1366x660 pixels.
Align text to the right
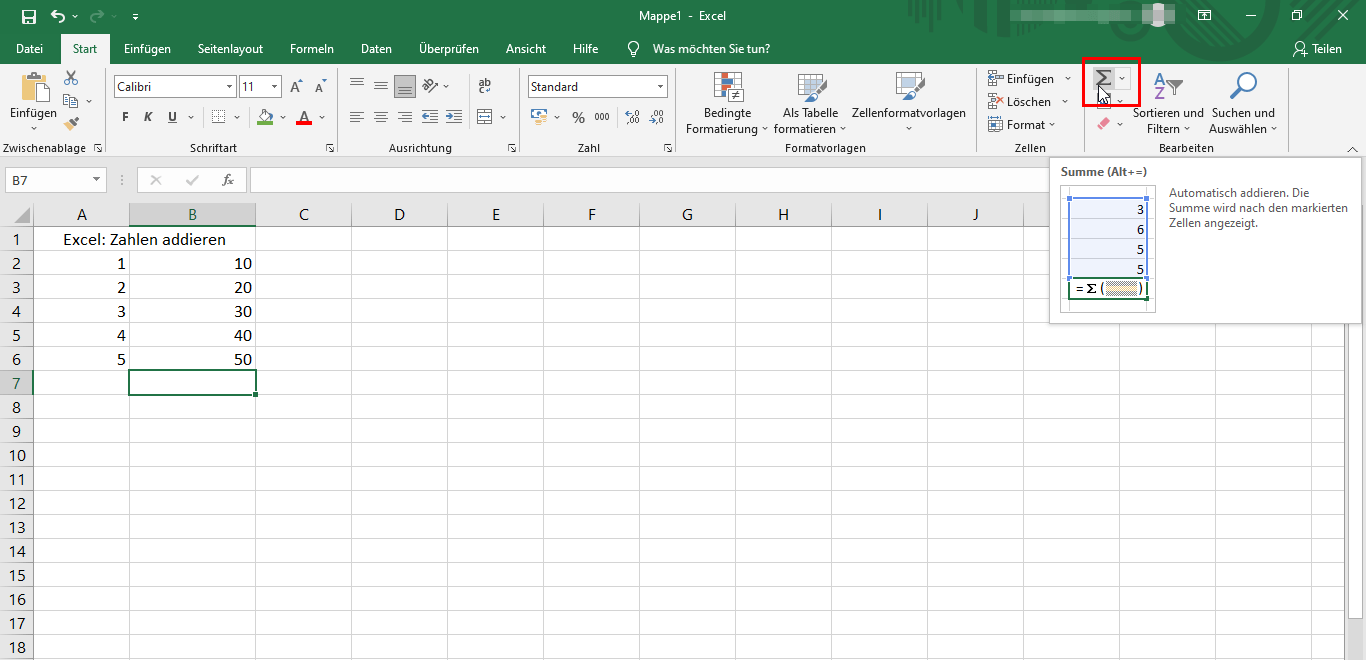click(405, 117)
